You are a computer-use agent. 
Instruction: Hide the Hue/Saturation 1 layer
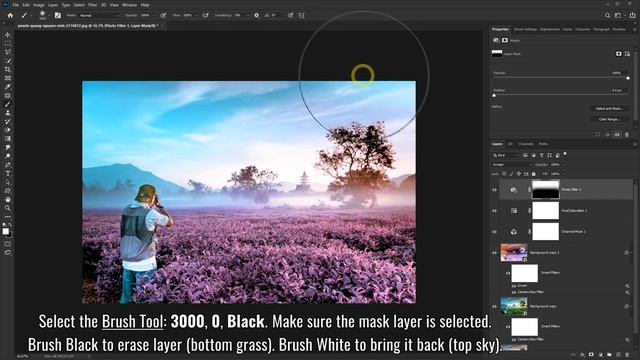coord(494,211)
